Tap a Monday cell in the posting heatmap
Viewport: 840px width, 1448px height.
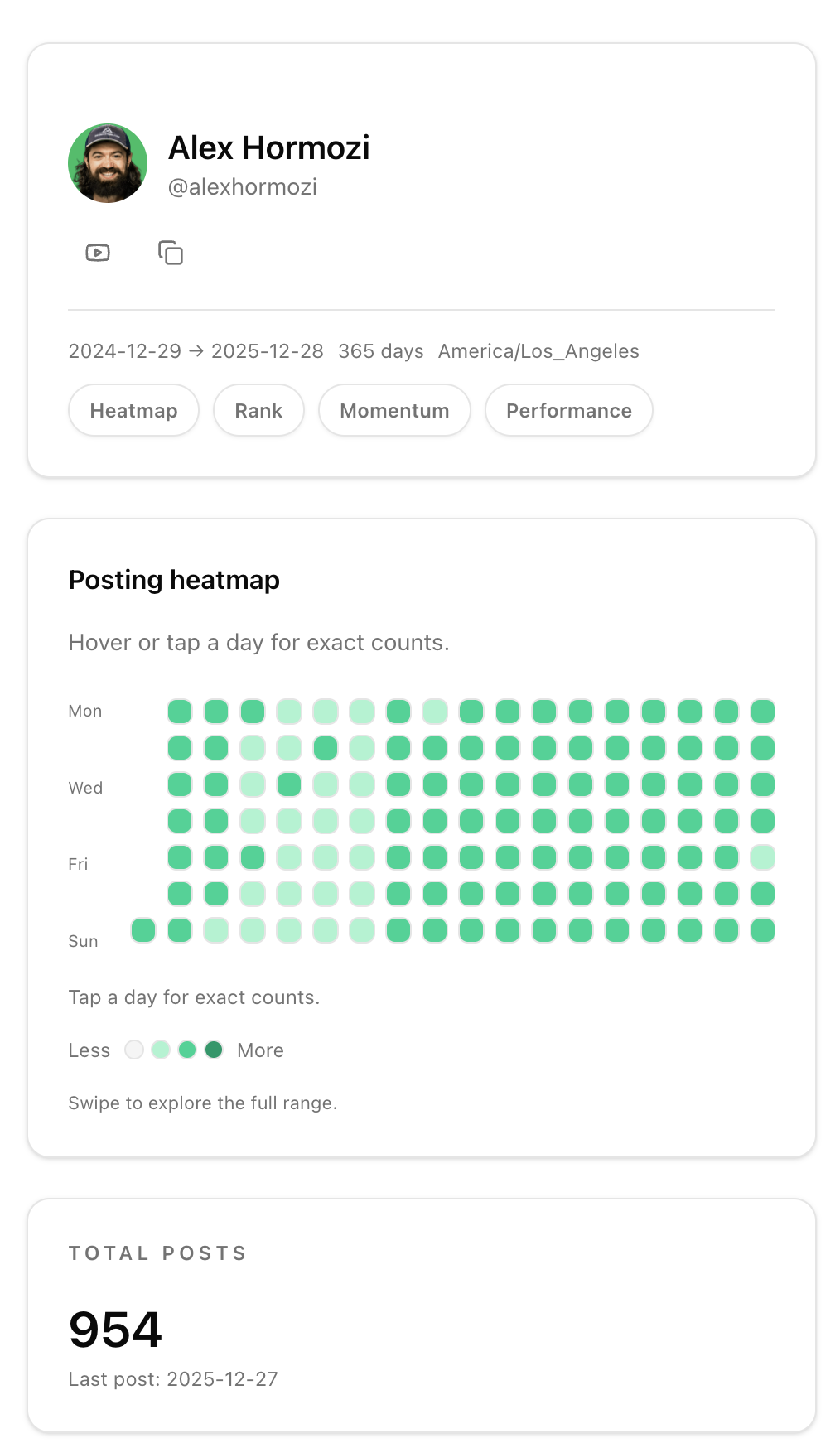pos(179,711)
